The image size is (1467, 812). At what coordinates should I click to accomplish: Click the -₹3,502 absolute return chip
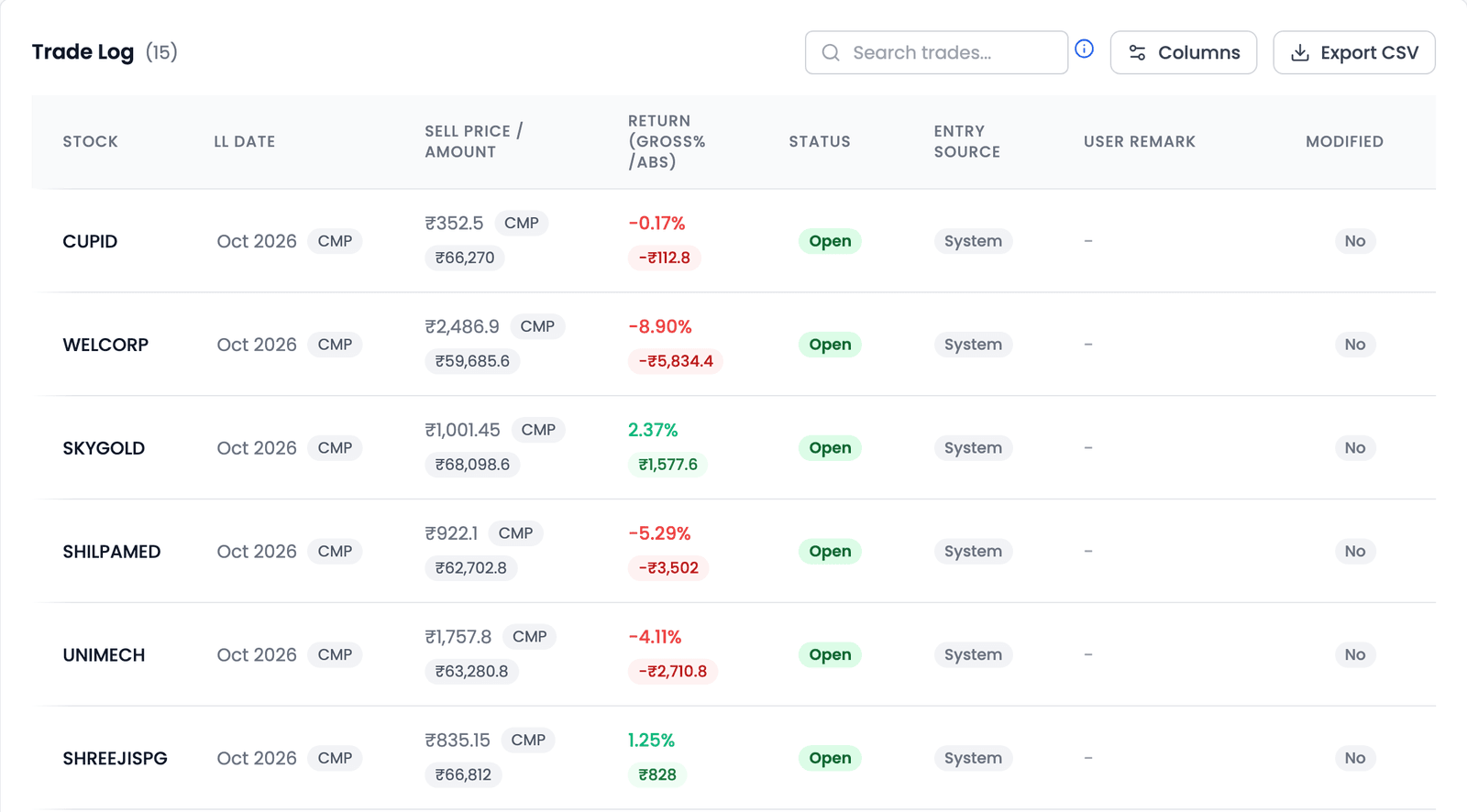pos(668,568)
